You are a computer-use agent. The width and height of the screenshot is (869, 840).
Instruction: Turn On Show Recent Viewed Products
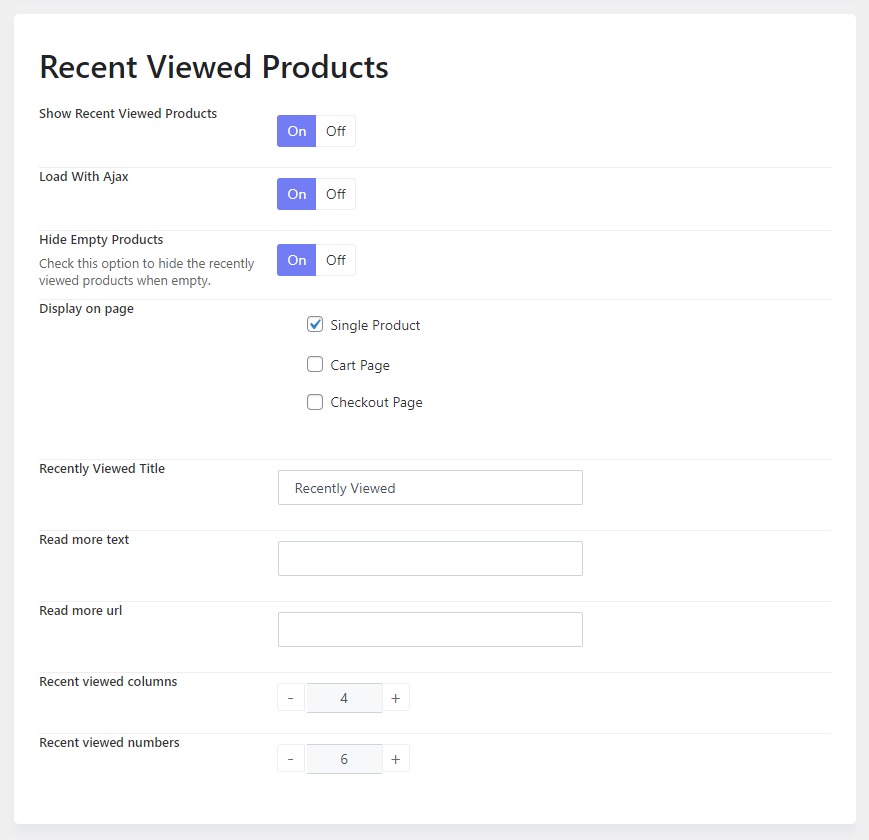point(297,131)
